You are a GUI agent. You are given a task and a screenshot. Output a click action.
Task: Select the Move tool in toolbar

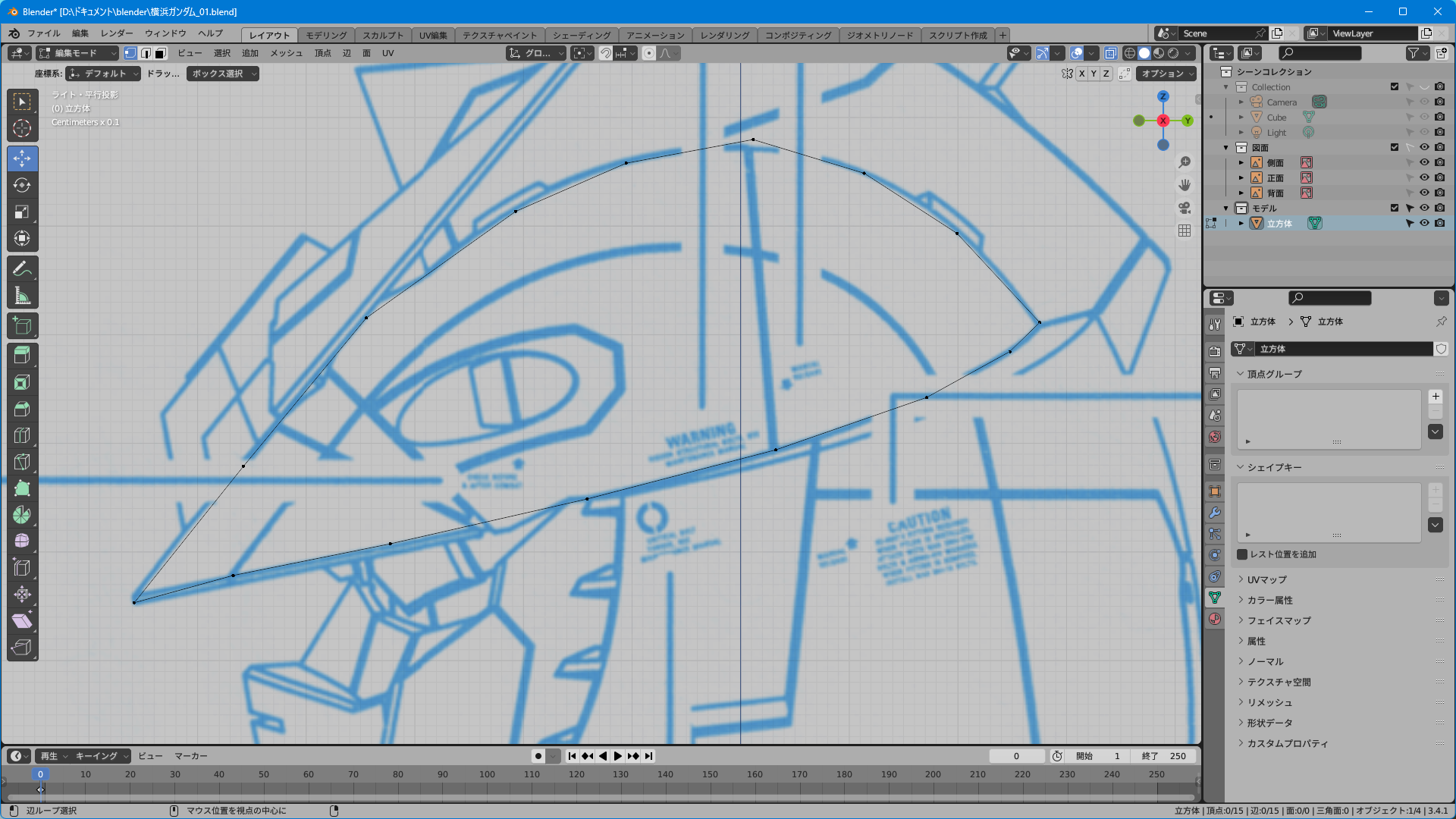click(22, 158)
